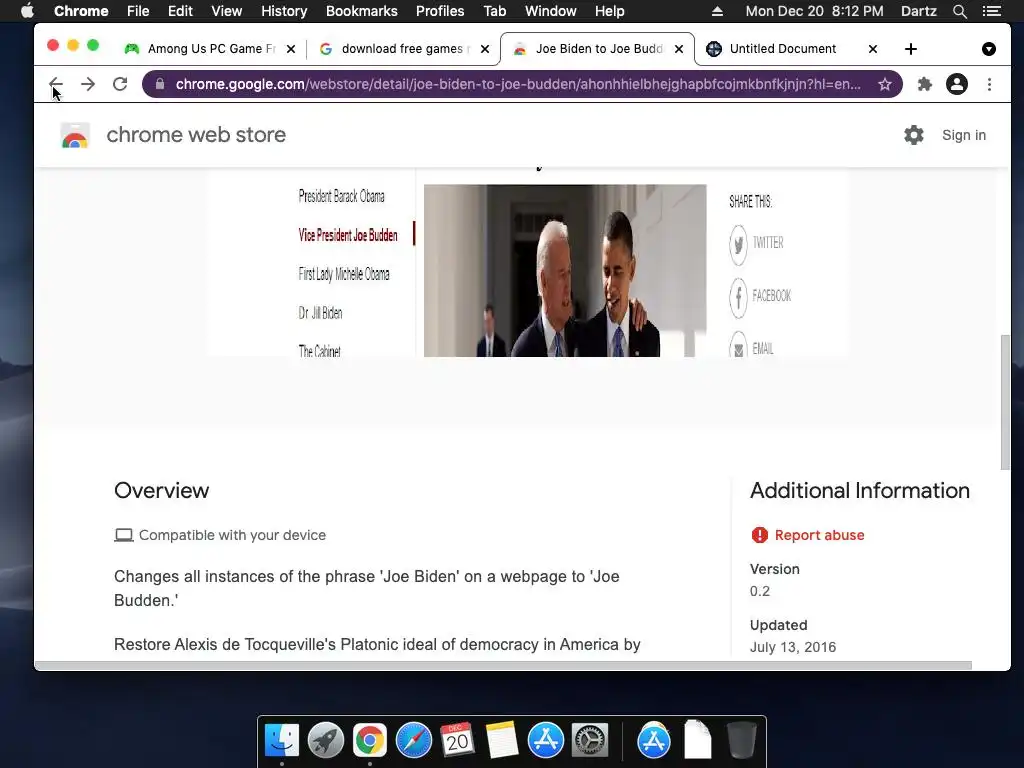Image resolution: width=1024 pixels, height=768 pixels.
Task: Go forward using the browser forward arrow
Action: point(88,84)
